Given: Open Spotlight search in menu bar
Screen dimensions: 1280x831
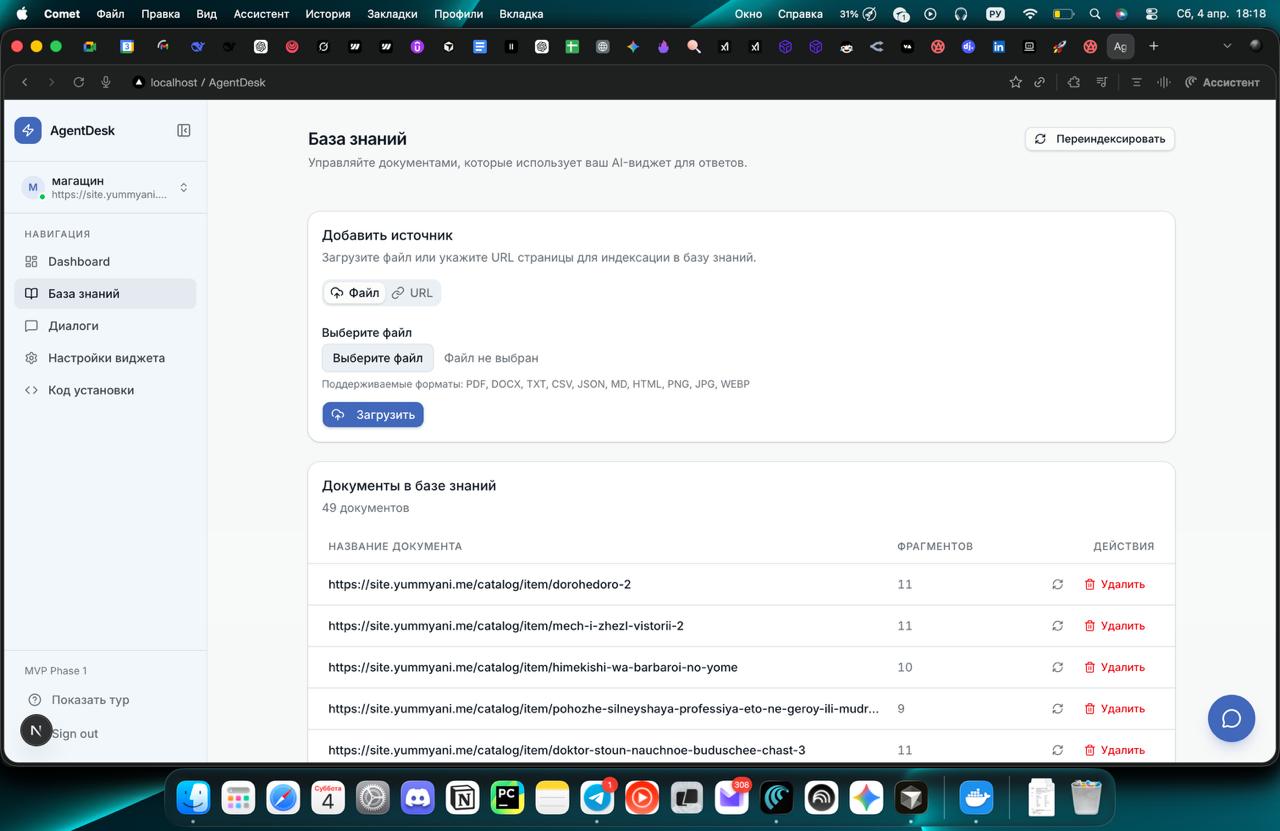Looking at the screenshot, I should [1095, 14].
